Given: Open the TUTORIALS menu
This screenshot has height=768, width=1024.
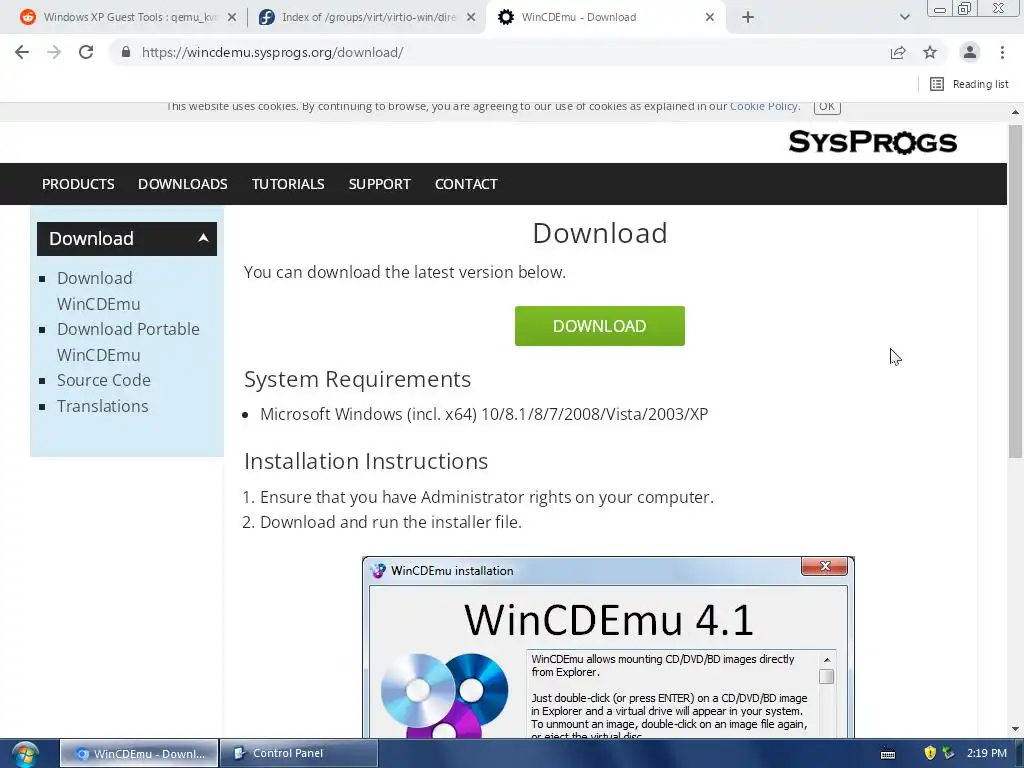Looking at the screenshot, I should click(x=288, y=184).
